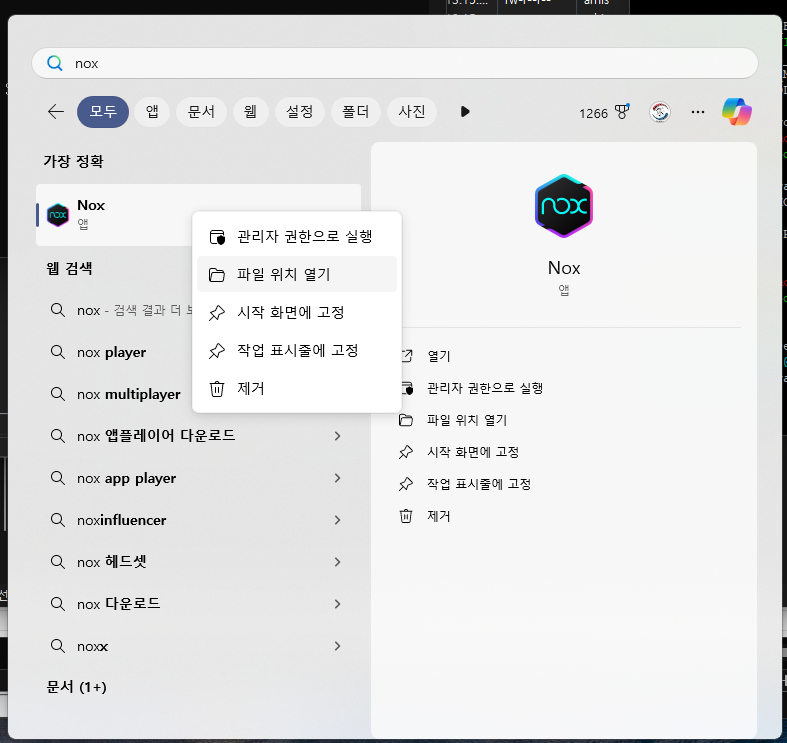Click folder icon in context menu 파일 위치 열기
The height and width of the screenshot is (743, 787).
[217, 275]
